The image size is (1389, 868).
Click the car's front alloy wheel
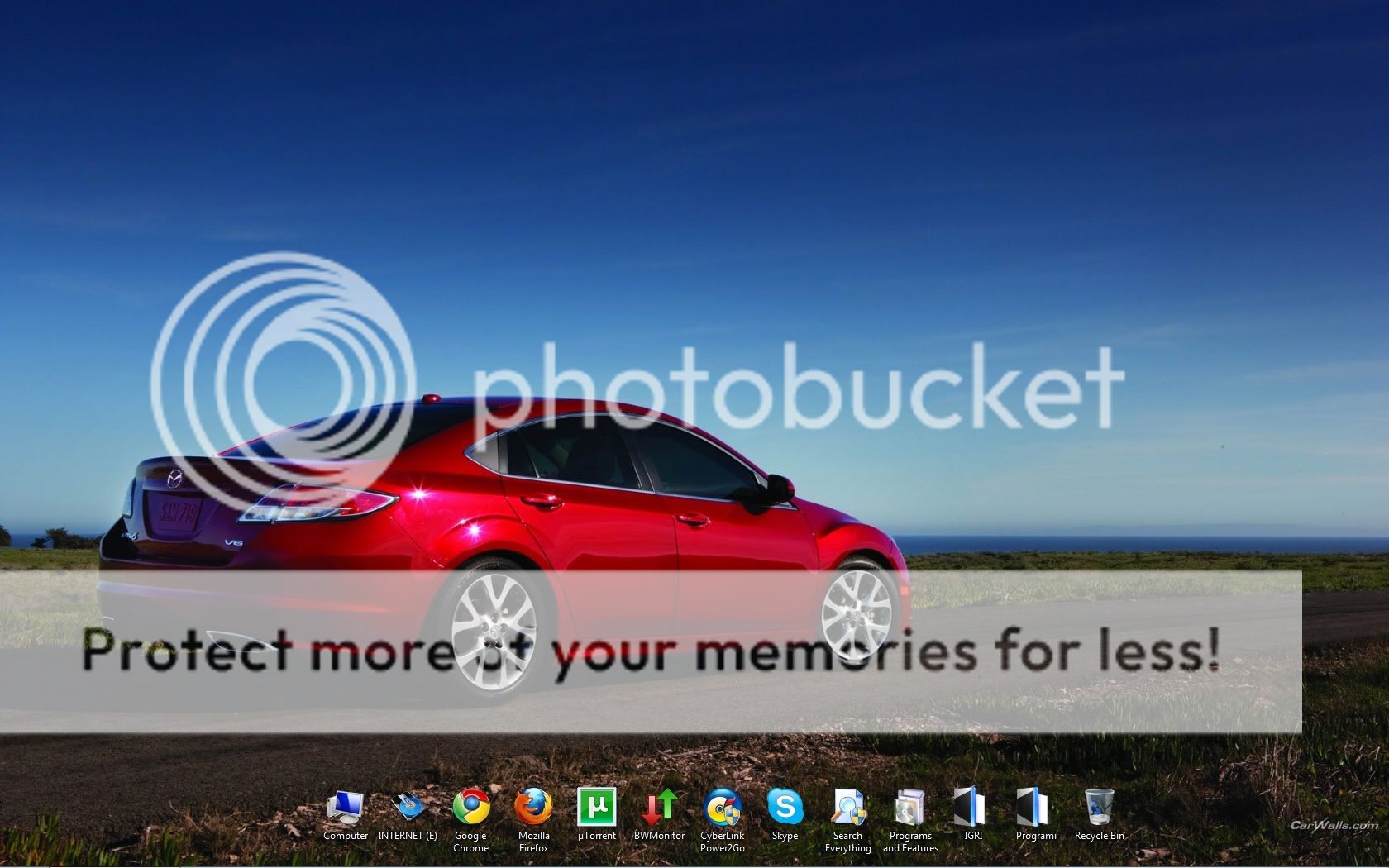click(x=859, y=612)
